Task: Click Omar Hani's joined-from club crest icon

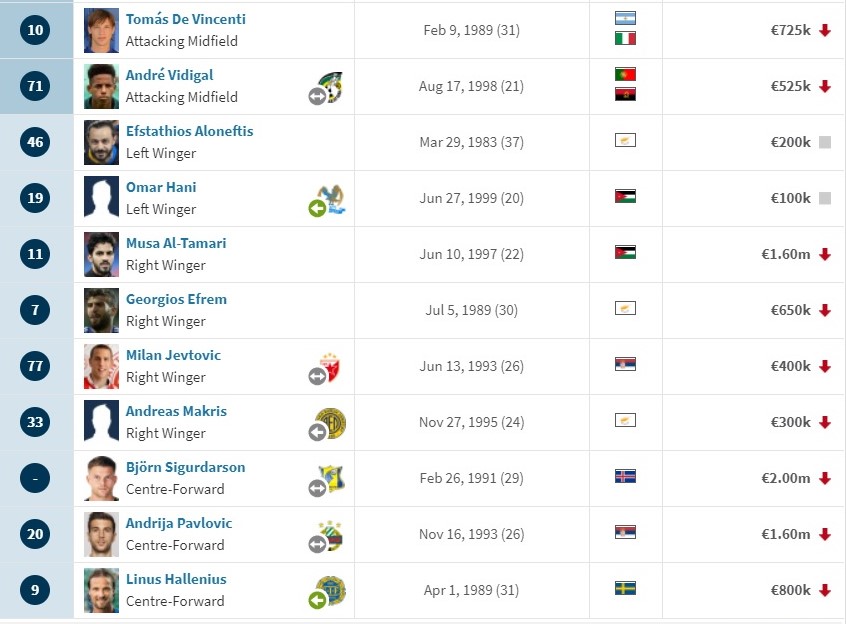Action: click(327, 200)
